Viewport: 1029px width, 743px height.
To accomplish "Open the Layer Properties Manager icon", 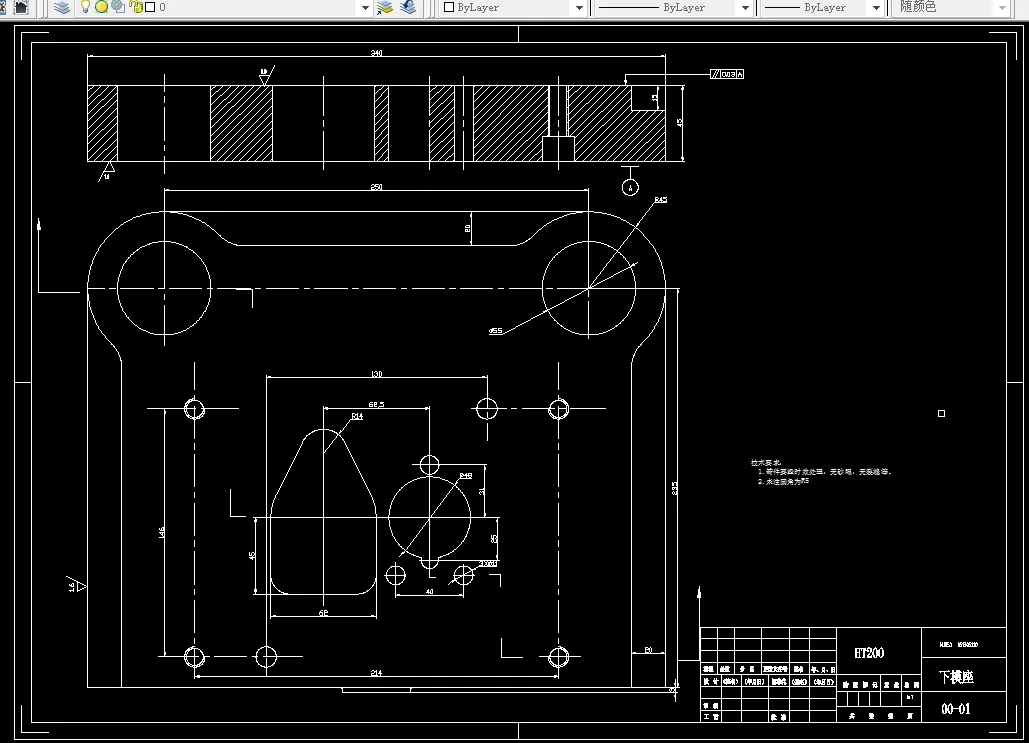I will point(62,7).
